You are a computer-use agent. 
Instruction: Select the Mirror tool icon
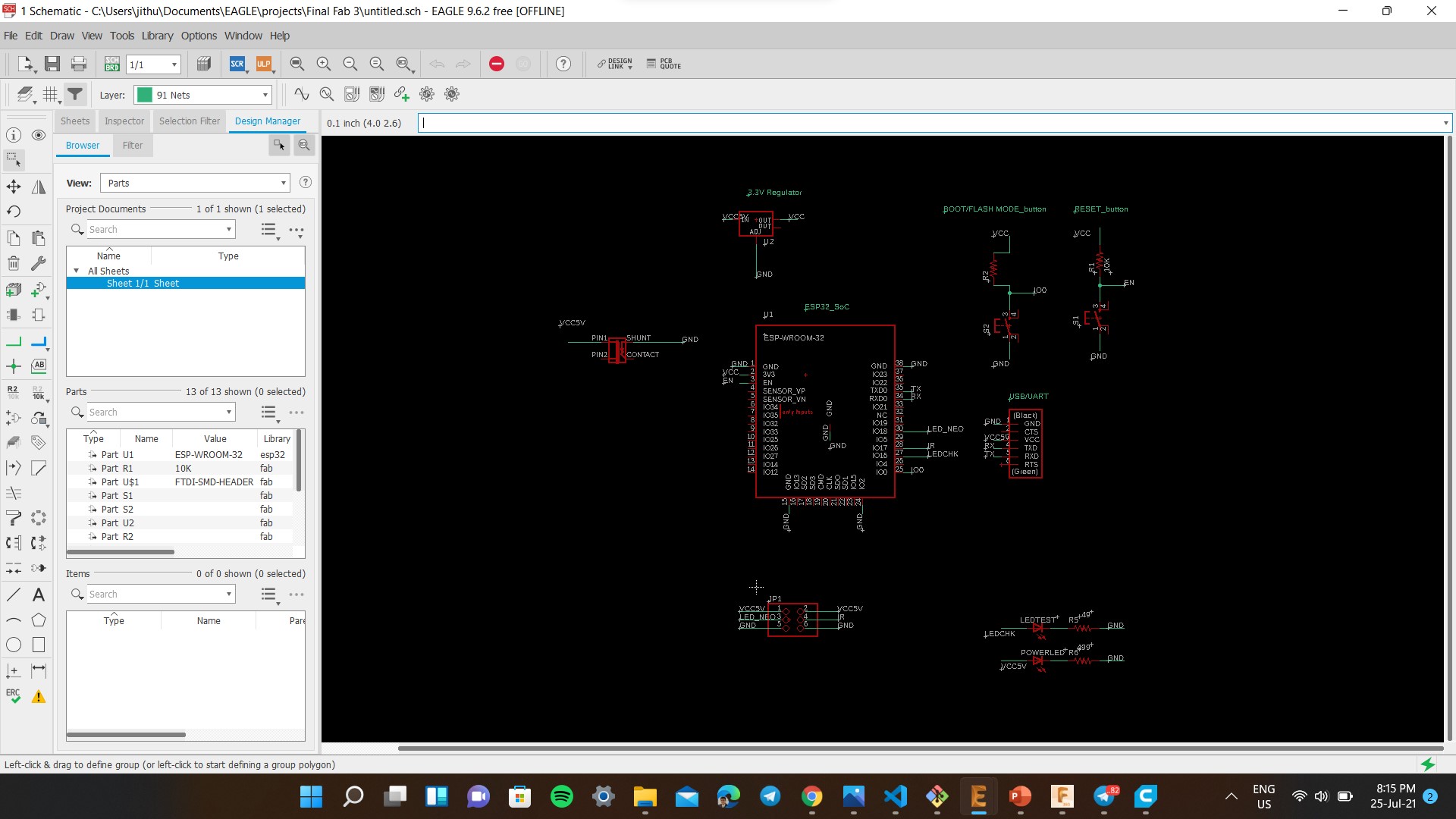click(39, 187)
